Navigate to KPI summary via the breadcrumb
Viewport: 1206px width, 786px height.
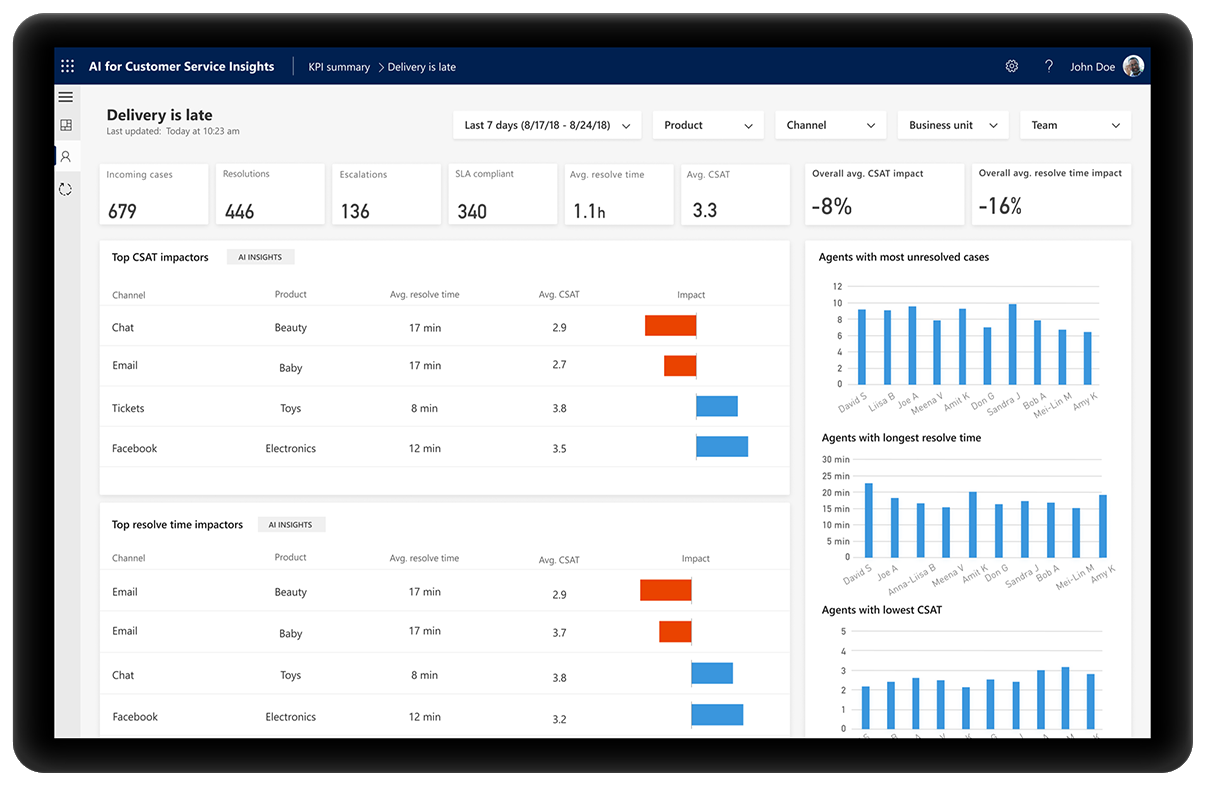[339, 66]
